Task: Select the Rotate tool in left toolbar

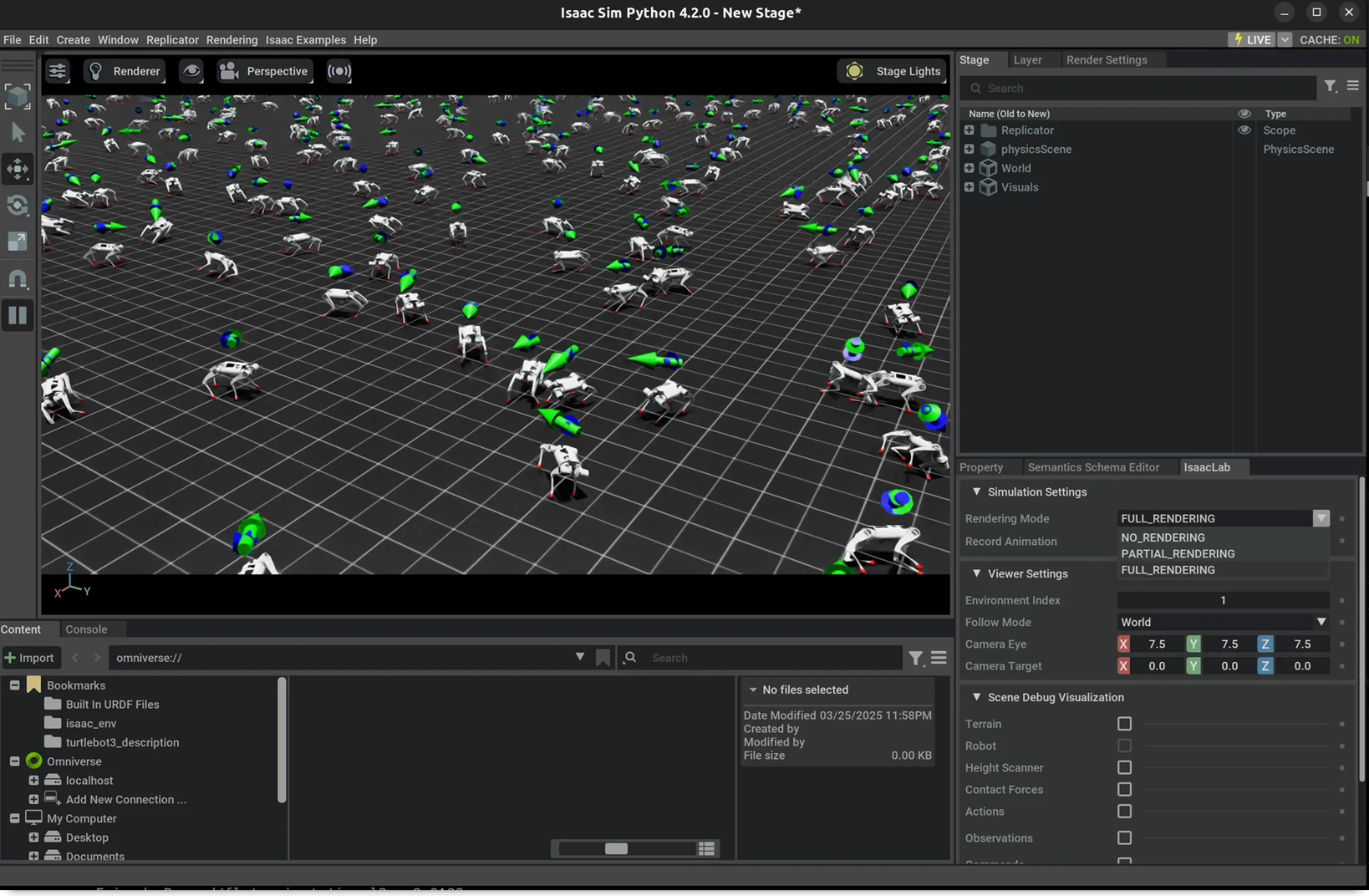Action: (18, 206)
